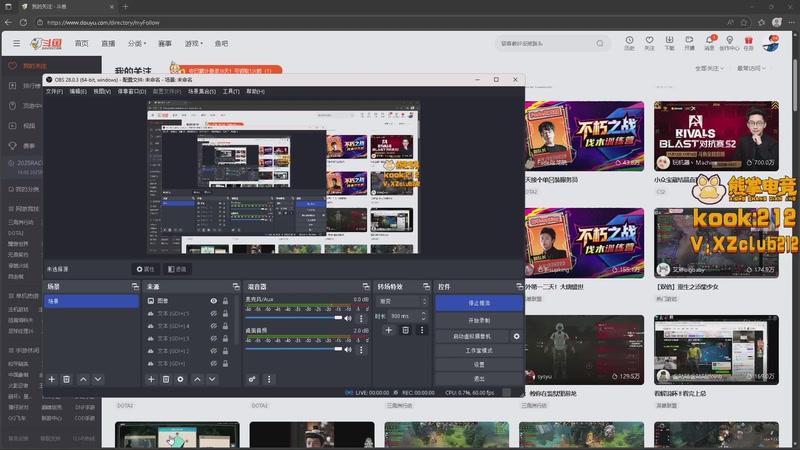Remove transition with trash icon
This screenshot has width=800, height=450.
pyautogui.click(x=406, y=330)
